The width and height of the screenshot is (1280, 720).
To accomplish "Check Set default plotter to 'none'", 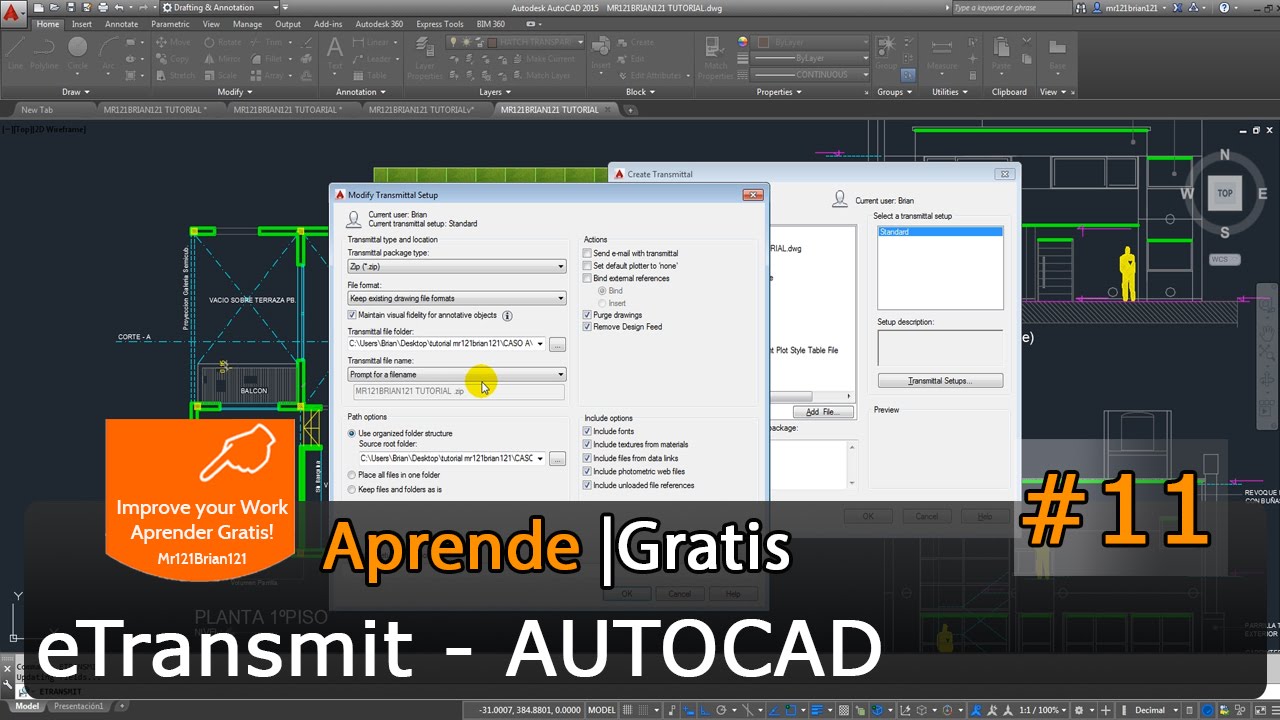I will (x=588, y=266).
